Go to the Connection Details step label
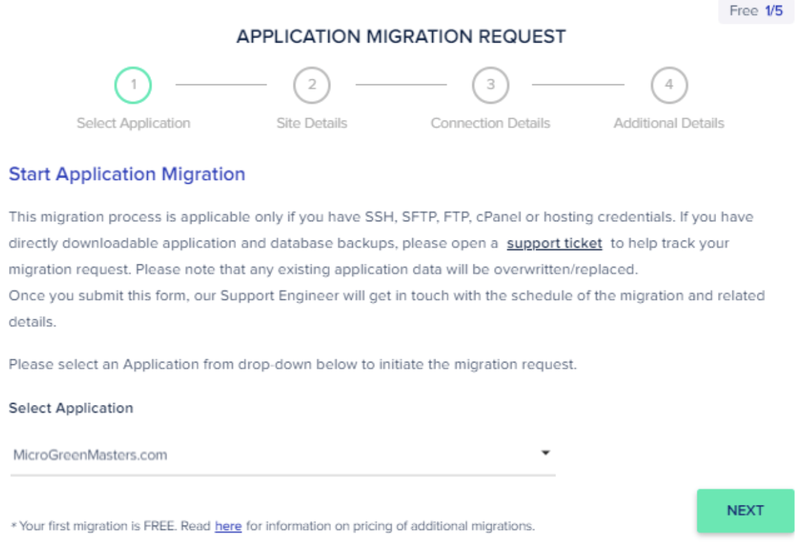 click(x=490, y=124)
